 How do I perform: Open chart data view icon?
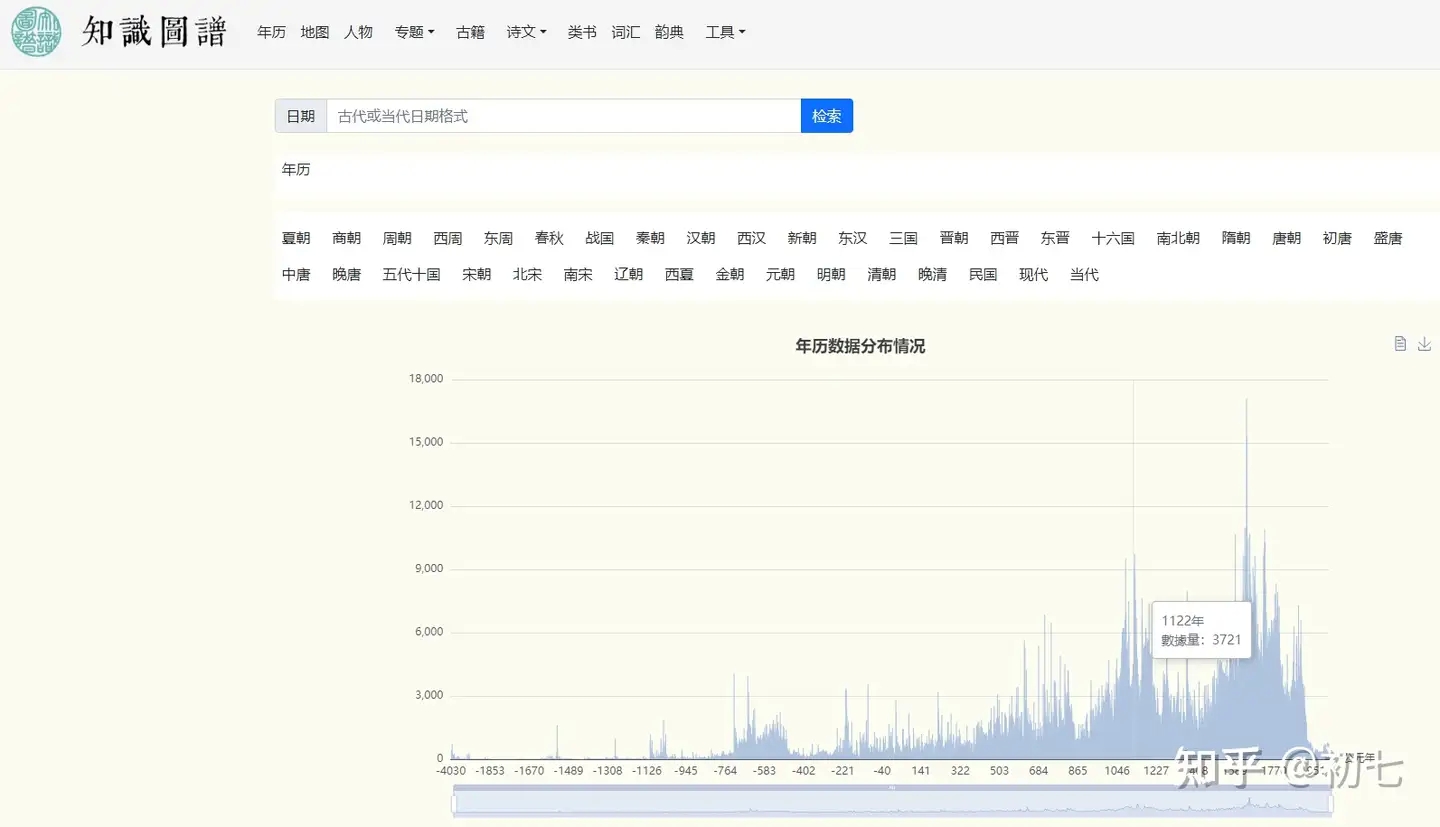(1400, 344)
